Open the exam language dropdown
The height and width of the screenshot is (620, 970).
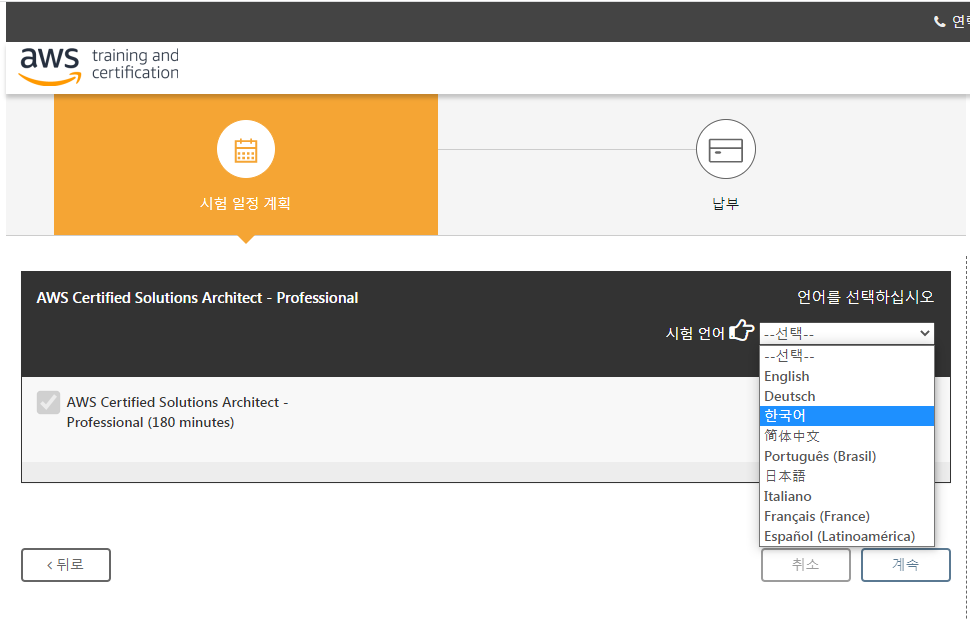point(846,334)
